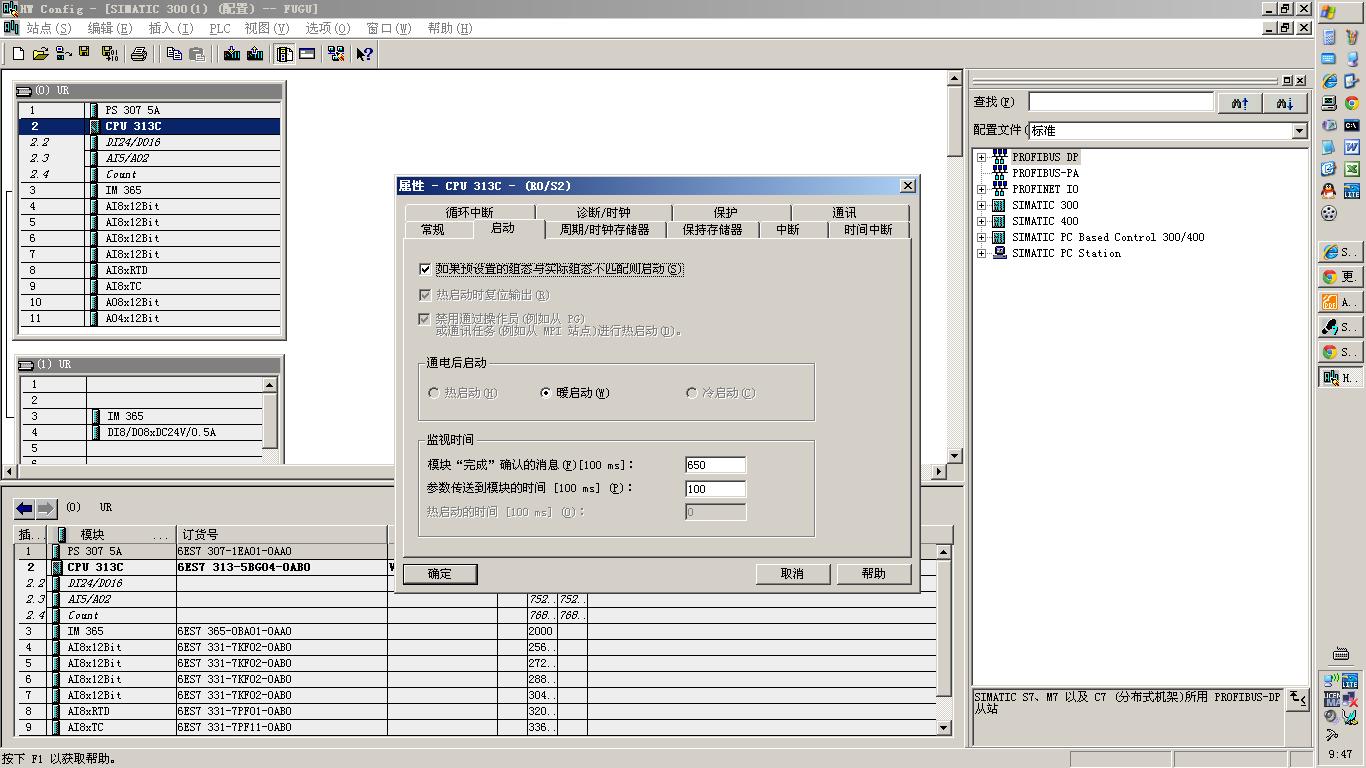Select the SIMATIC PC Station catalog icon
Viewport: 1366px width, 768px height.
999,253
